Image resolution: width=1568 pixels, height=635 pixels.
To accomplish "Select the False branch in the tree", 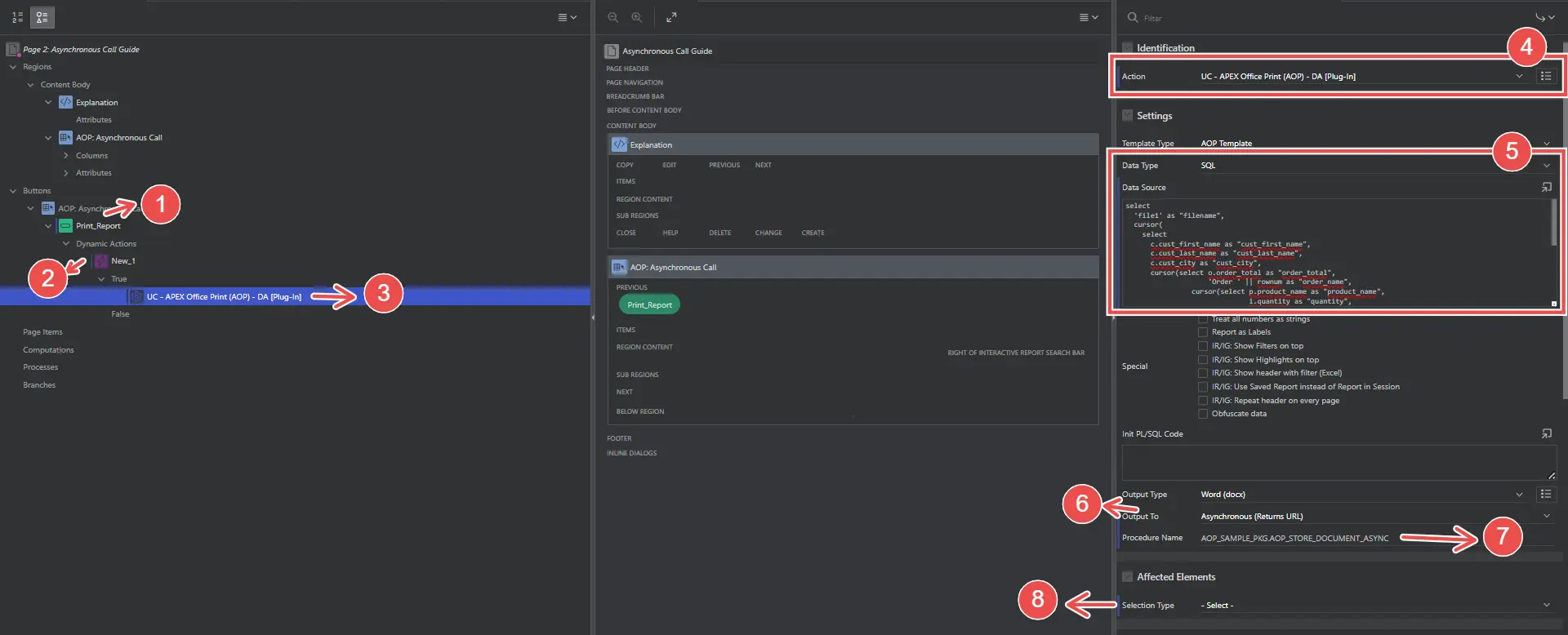I will coord(120,314).
